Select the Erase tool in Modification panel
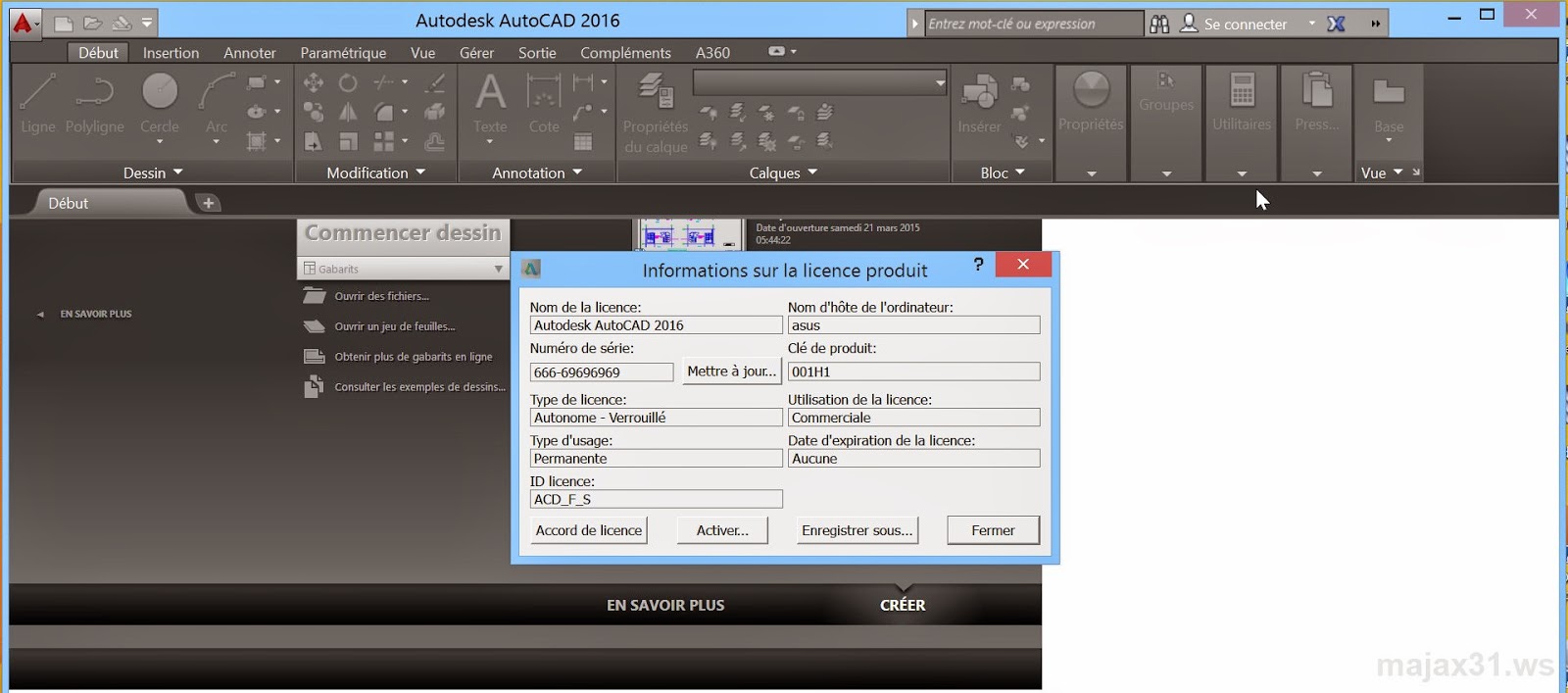 click(x=435, y=82)
